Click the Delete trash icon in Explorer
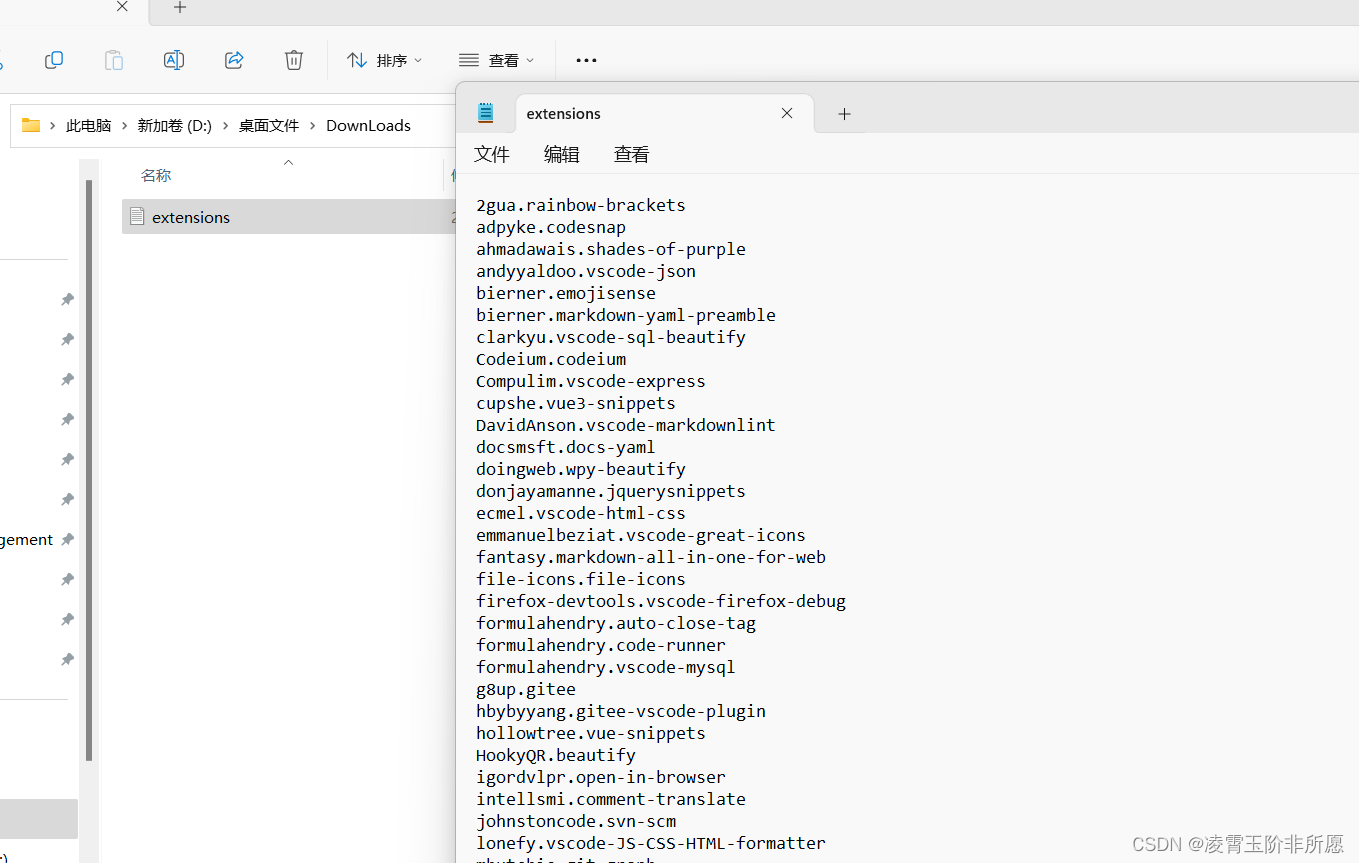Screen dimensions: 1359x863 pyautogui.click(x=294, y=60)
